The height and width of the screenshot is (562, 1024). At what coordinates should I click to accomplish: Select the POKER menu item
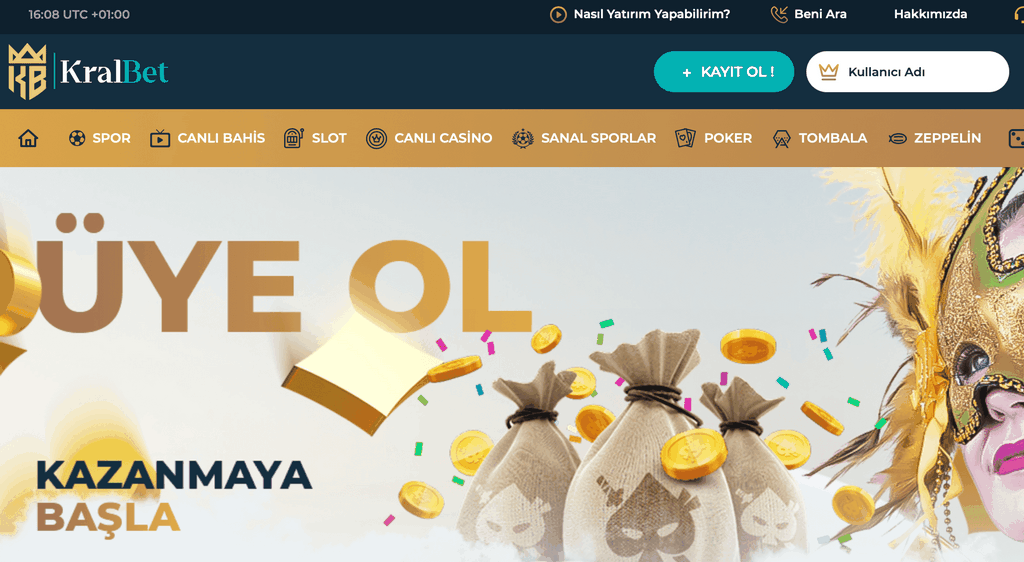pos(728,138)
